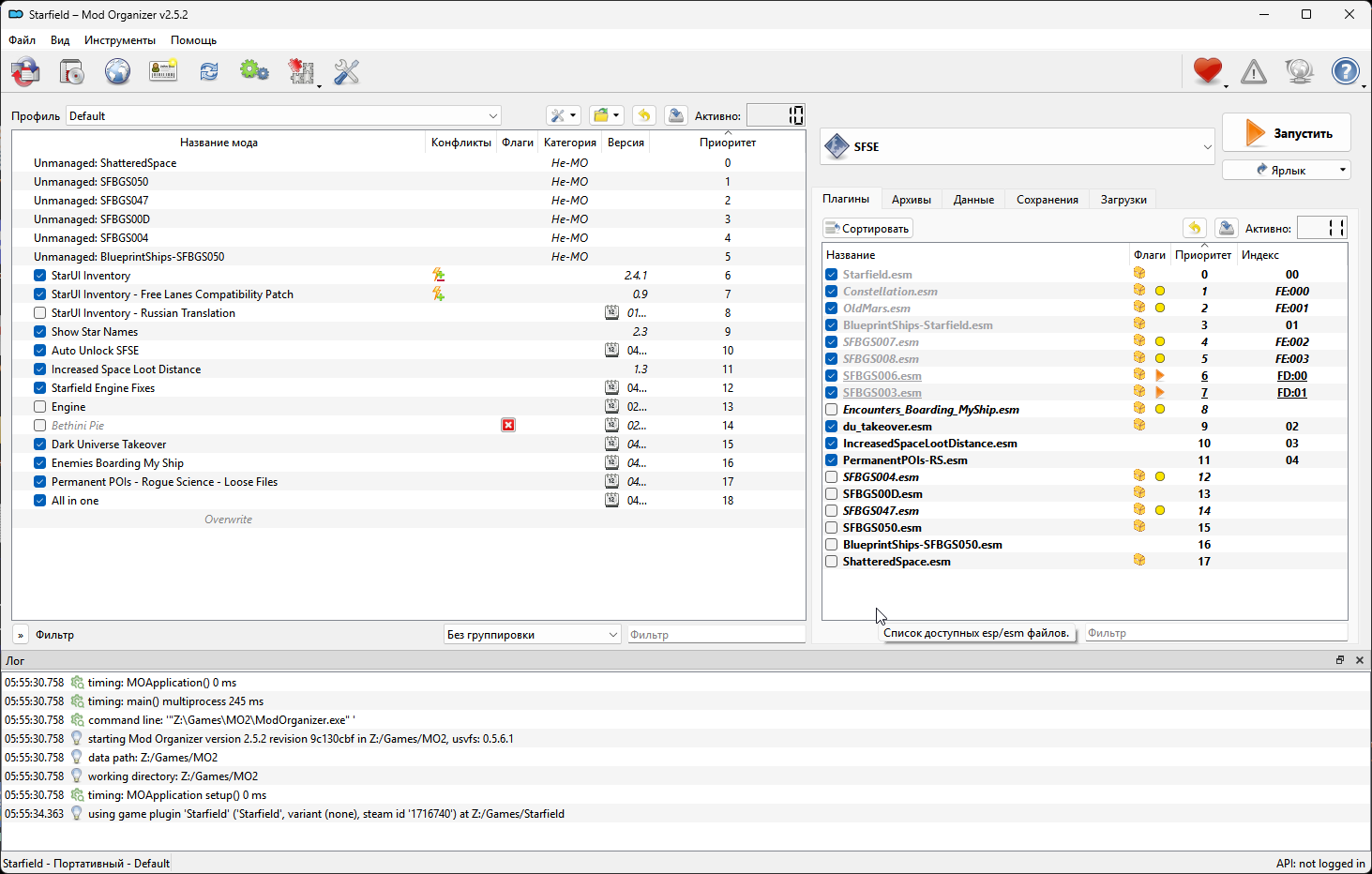Open the Файл menu
1372x874 pixels.
22,40
